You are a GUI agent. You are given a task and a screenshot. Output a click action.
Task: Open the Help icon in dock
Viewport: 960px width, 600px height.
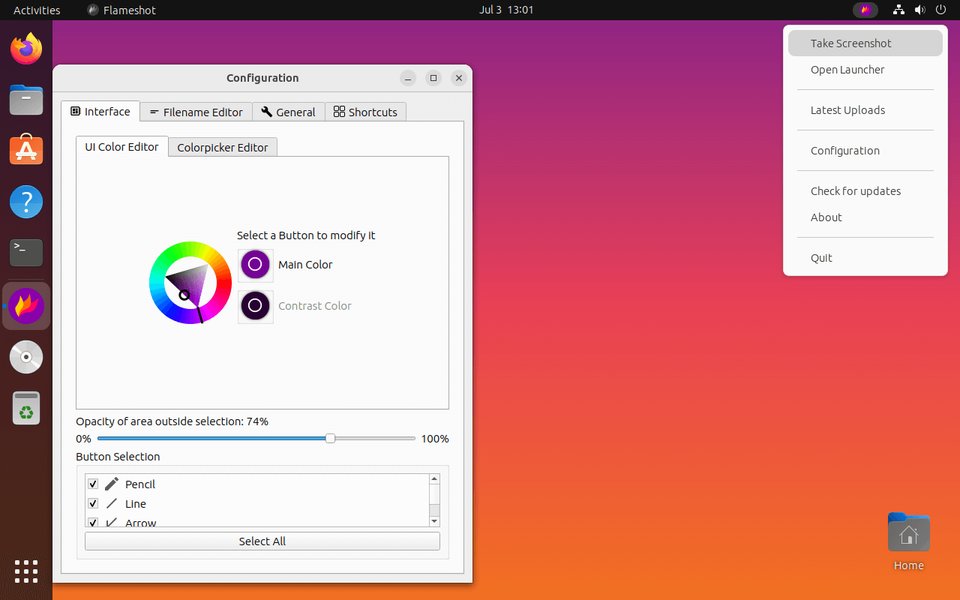[x=26, y=201]
